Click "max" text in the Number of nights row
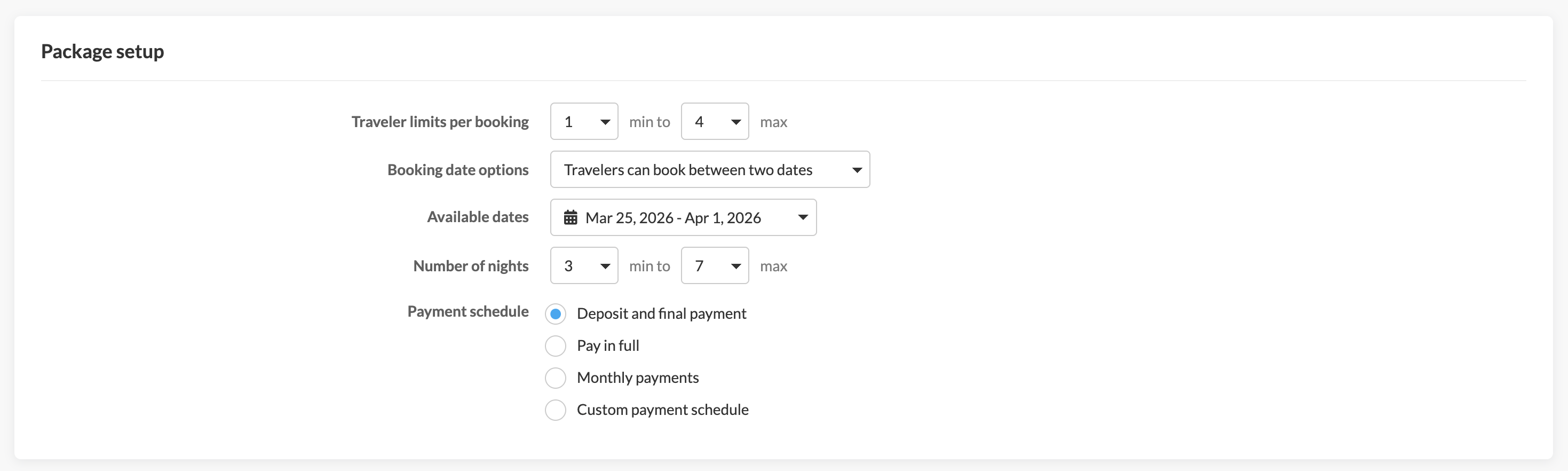Viewport: 1568px width, 471px height. (x=774, y=266)
